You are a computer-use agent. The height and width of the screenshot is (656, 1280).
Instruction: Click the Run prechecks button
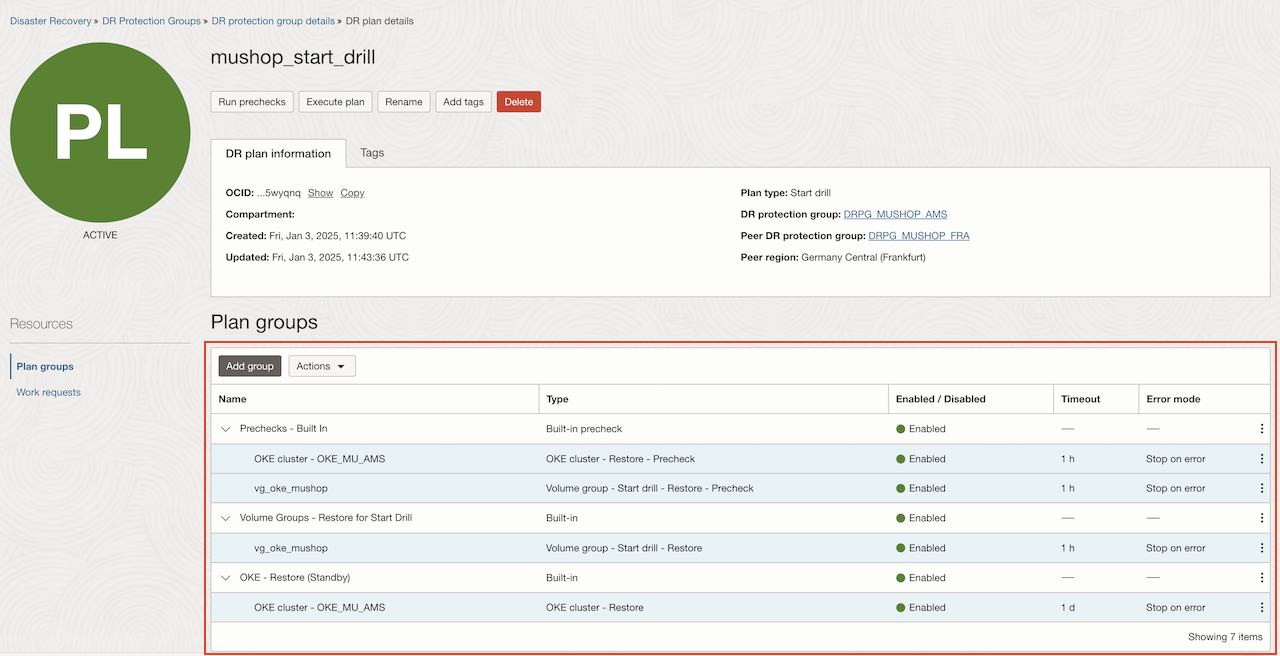click(x=253, y=101)
